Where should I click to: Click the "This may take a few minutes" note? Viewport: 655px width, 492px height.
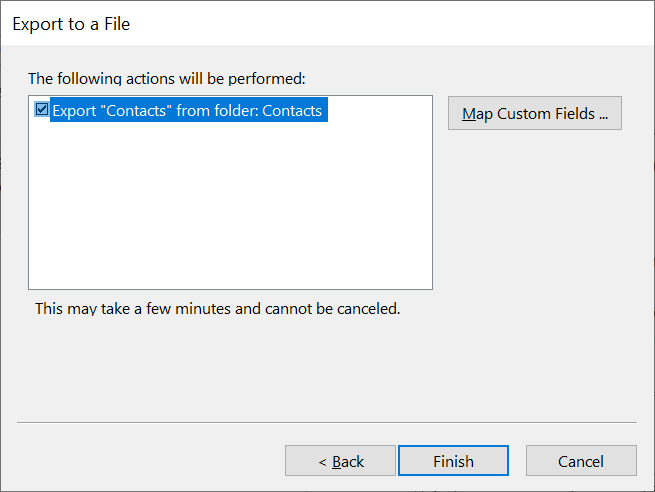coord(217,309)
